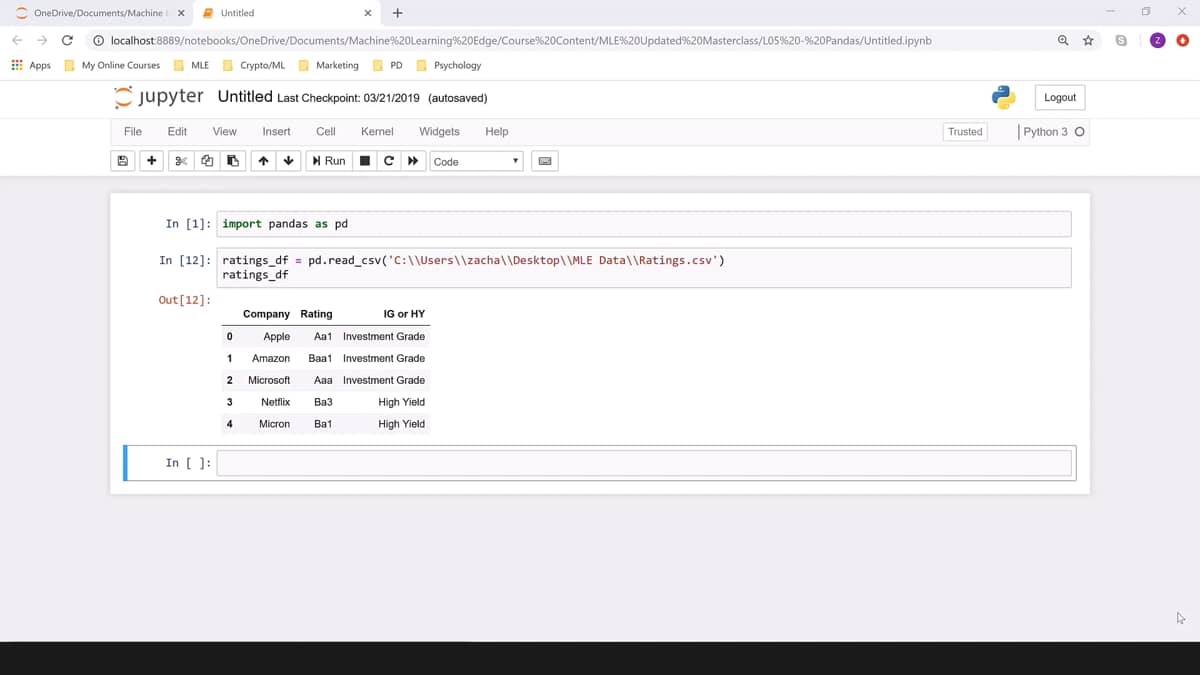Click the Company column header
Viewport: 1200px width, 675px height.
pos(266,314)
